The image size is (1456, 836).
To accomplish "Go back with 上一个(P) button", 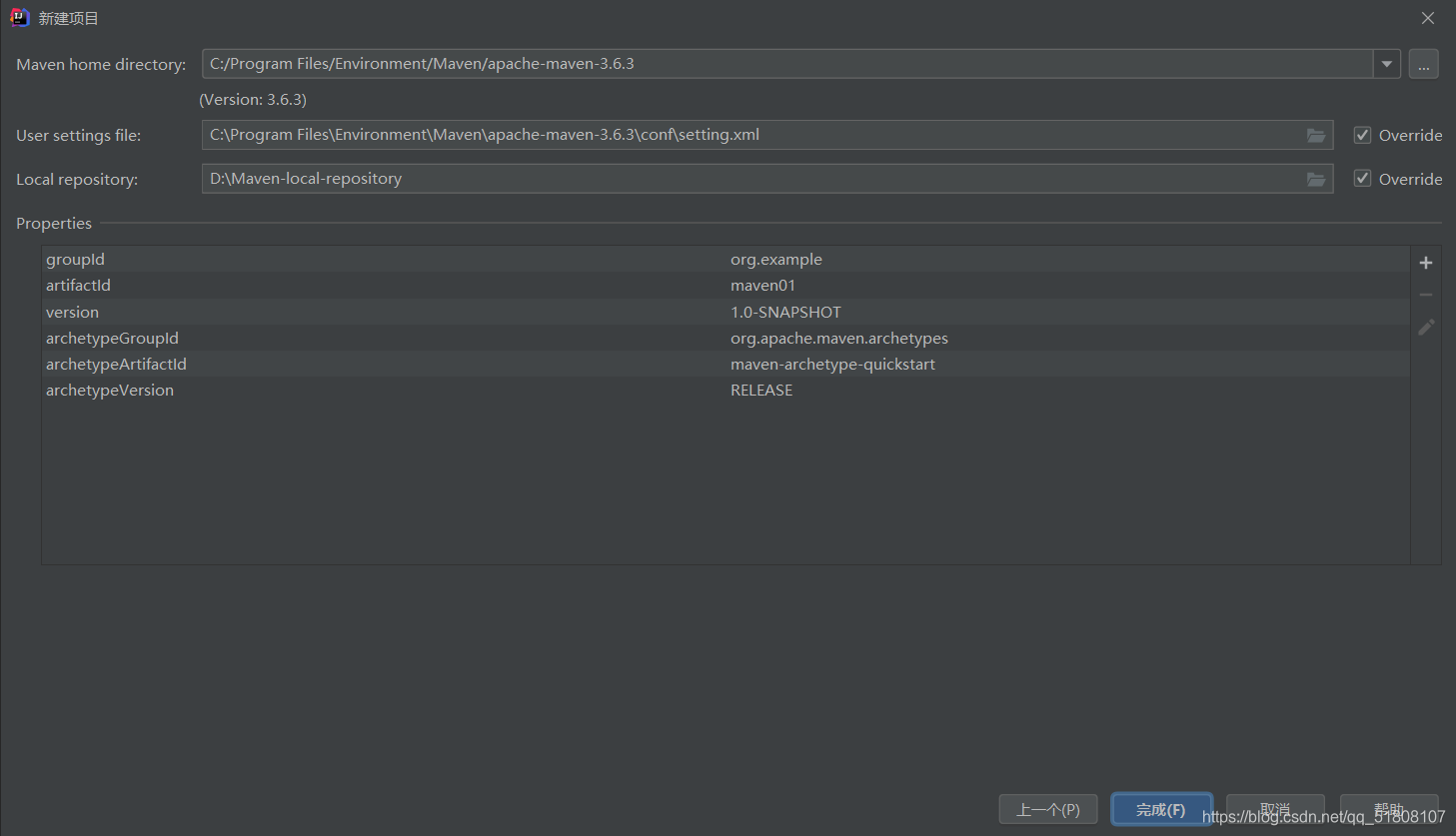I will (x=1048, y=809).
